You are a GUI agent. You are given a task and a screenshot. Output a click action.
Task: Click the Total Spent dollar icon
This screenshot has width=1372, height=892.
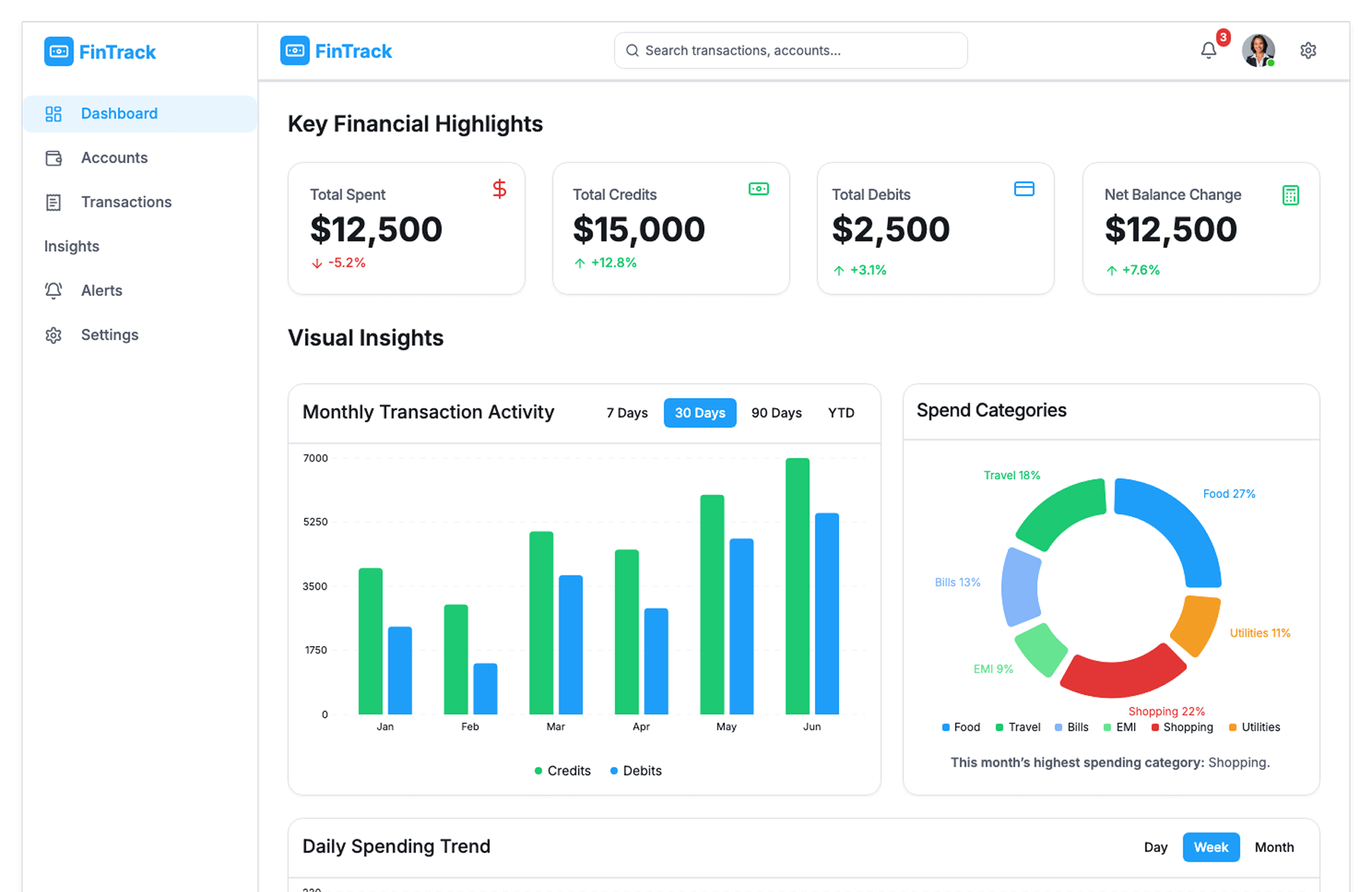click(499, 189)
